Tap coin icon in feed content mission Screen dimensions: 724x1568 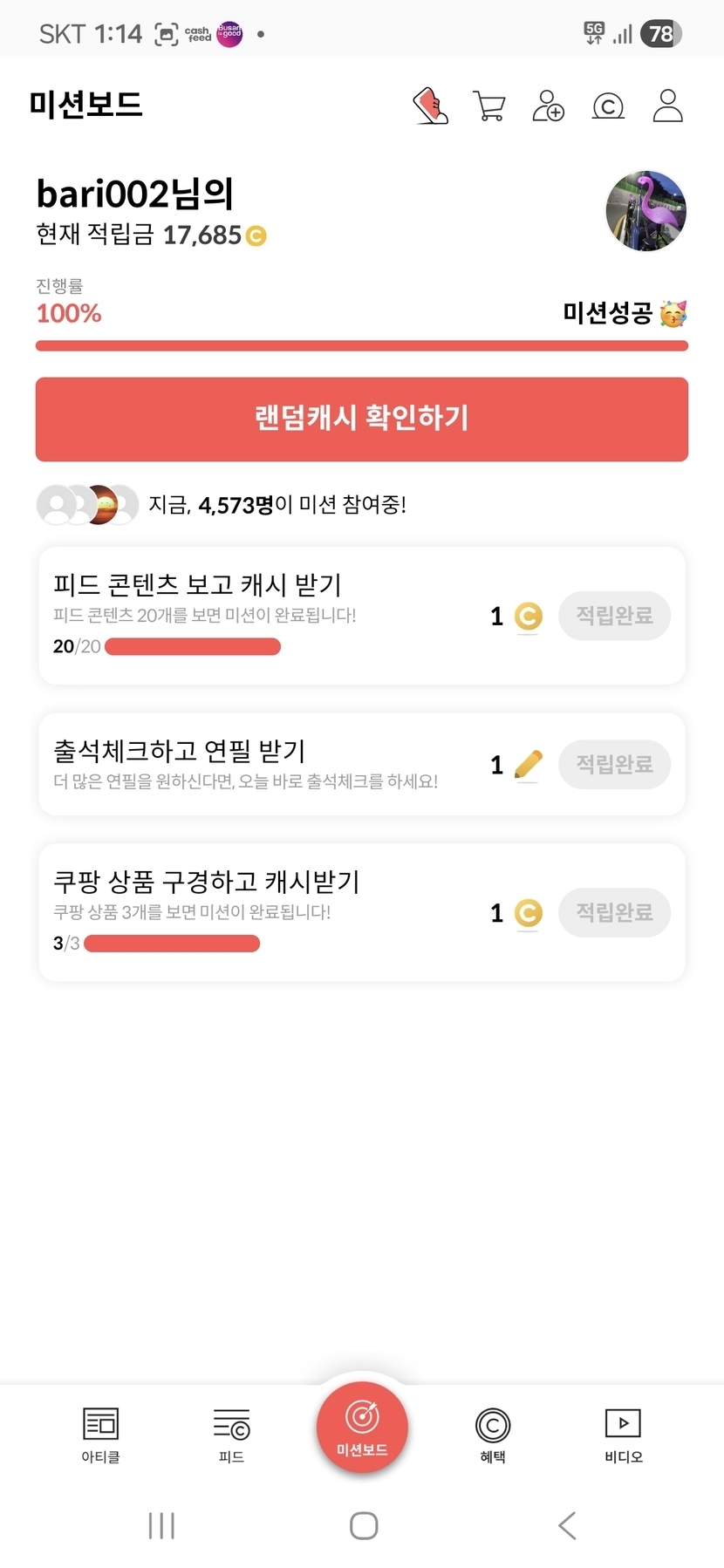click(528, 617)
